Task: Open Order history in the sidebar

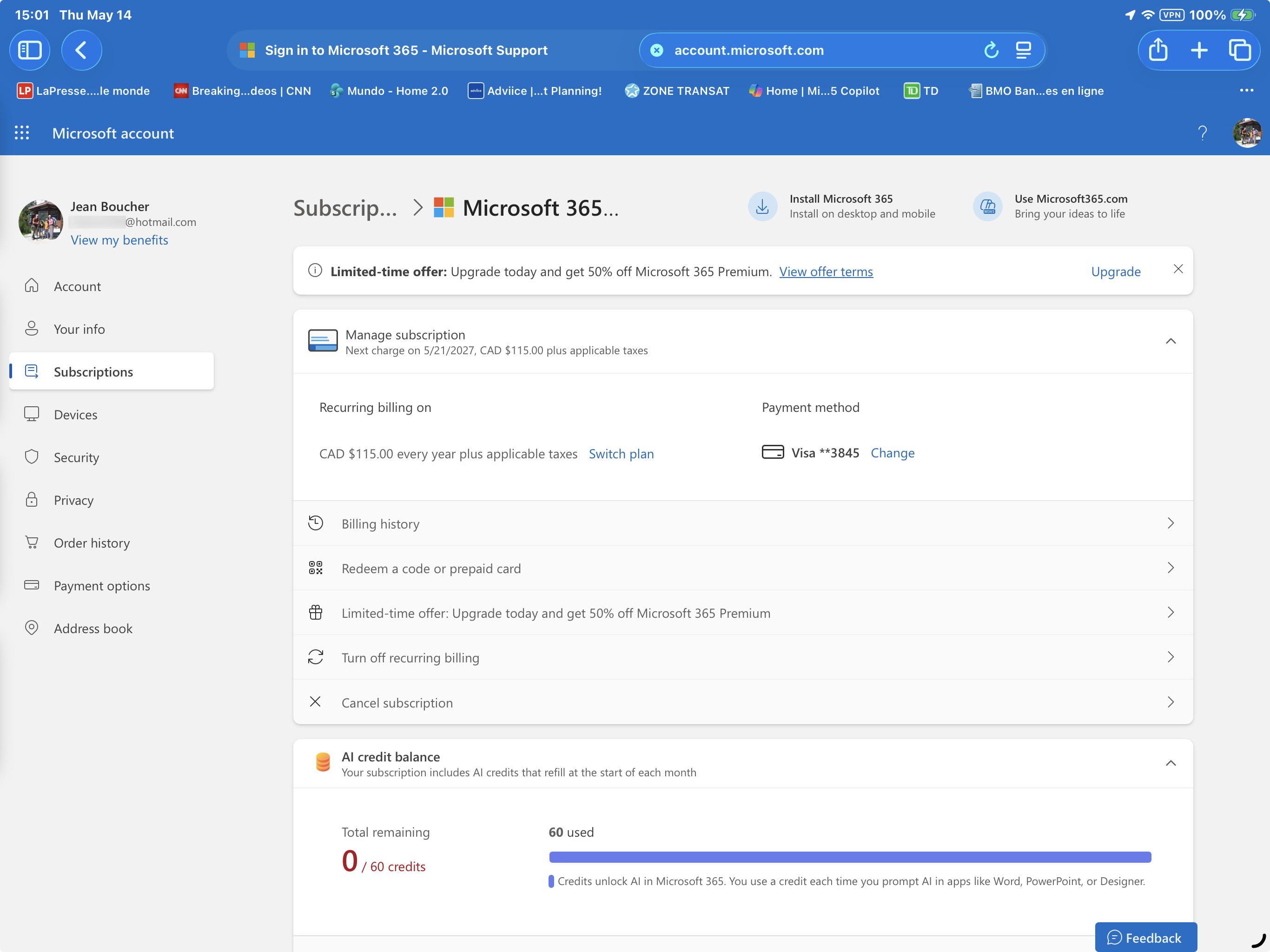Action: 112,542
